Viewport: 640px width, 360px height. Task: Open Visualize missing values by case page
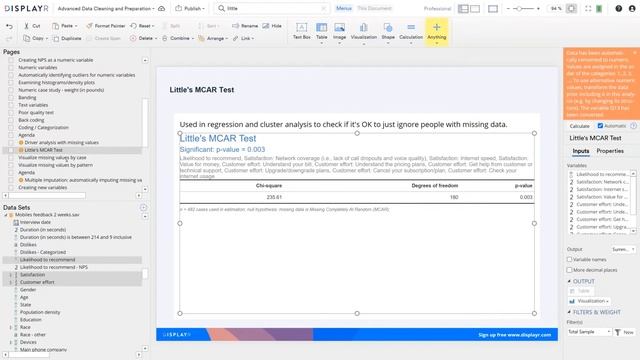(52, 158)
